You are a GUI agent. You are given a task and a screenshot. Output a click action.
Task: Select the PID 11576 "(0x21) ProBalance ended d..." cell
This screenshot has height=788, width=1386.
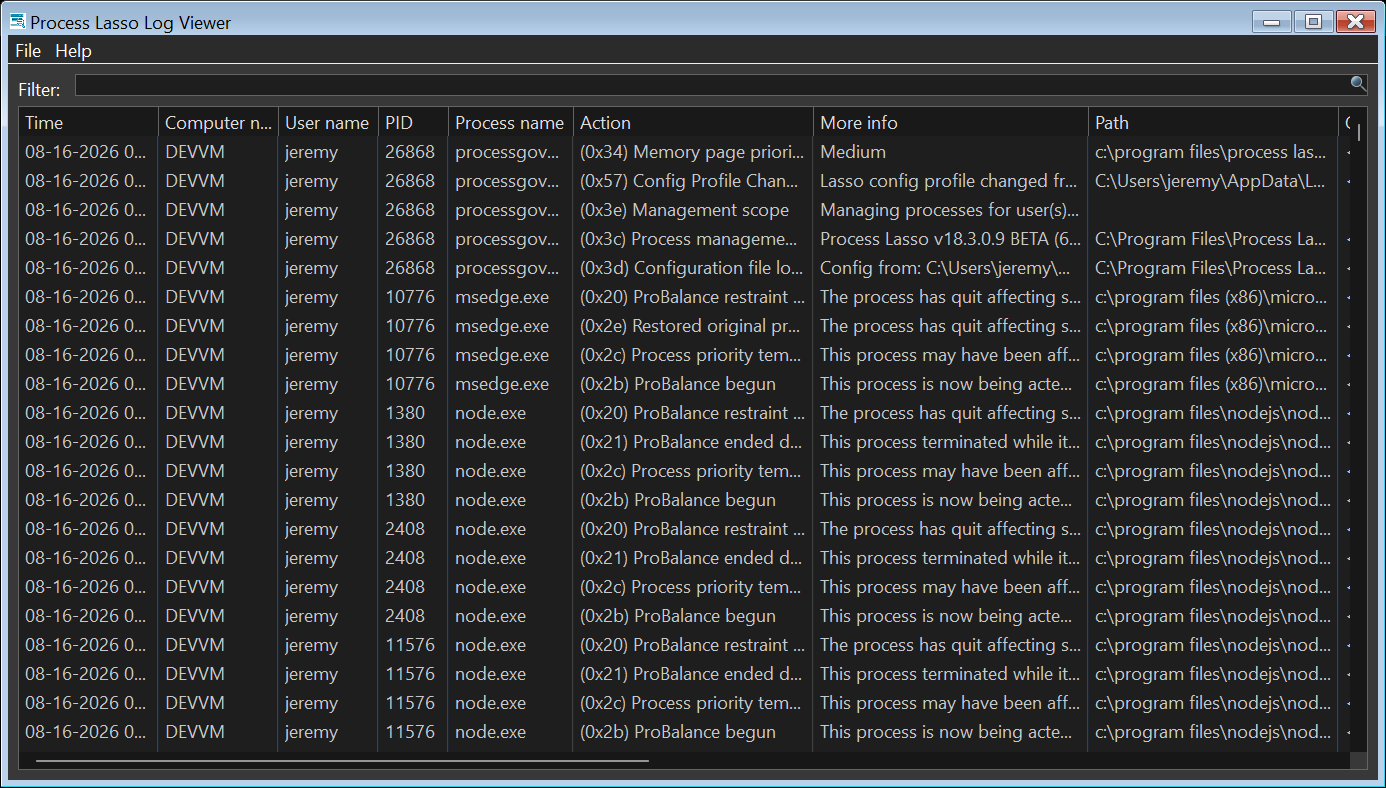691,674
